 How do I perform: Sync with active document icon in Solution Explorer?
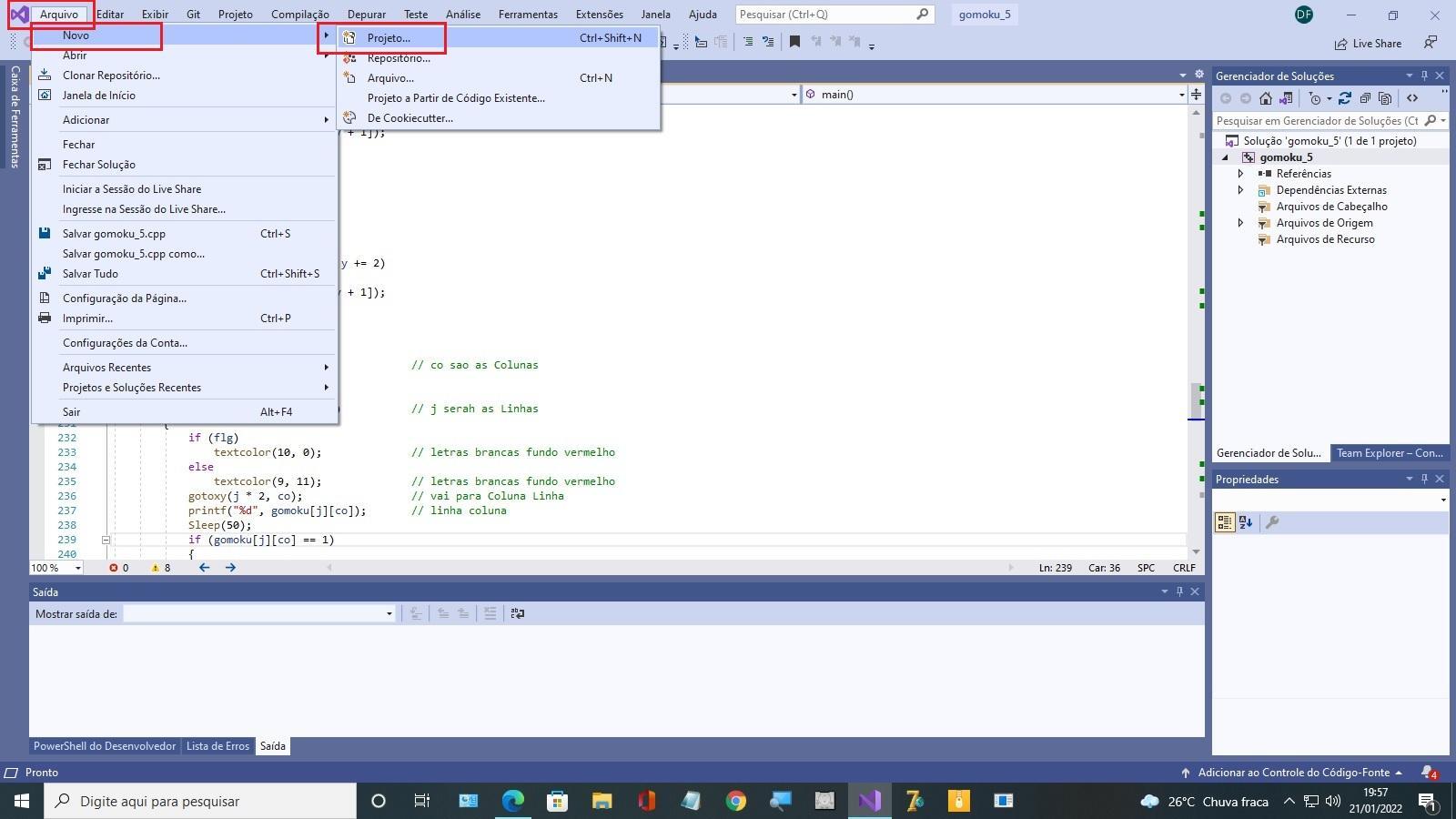[x=1344, y=98]
